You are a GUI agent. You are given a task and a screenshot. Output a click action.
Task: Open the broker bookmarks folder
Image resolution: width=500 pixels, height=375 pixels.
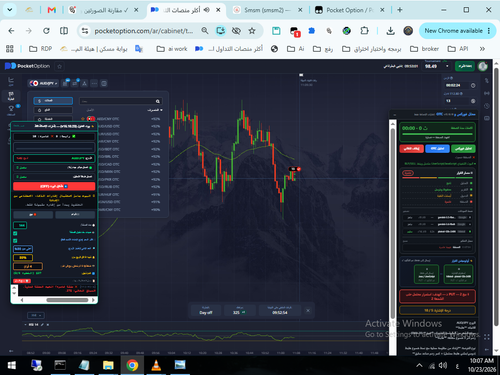pyautogui.click(x=424, y=49)
